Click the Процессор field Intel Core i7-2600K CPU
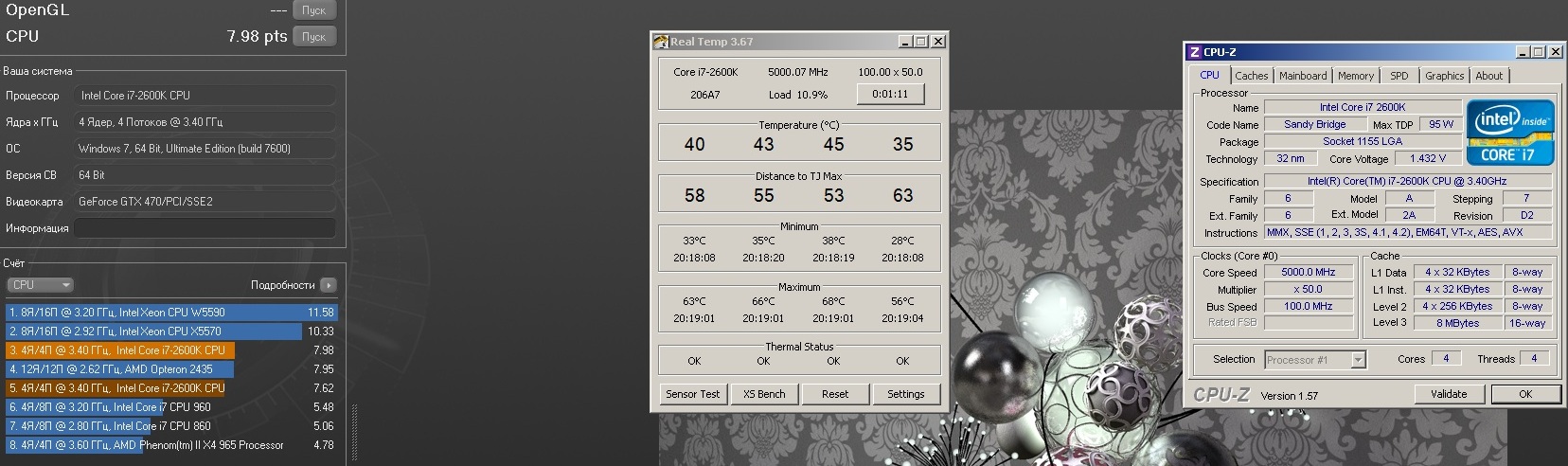The image size is (1568, 466). [205, 96]
